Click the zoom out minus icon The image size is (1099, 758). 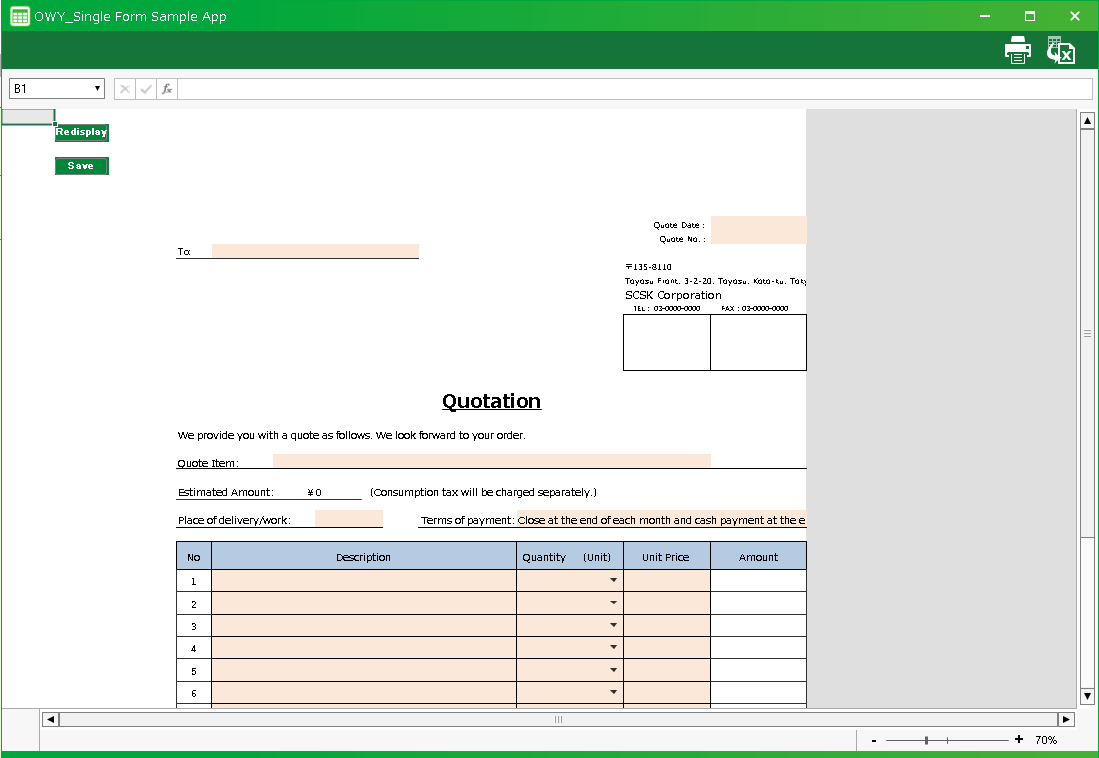(874, 740)
